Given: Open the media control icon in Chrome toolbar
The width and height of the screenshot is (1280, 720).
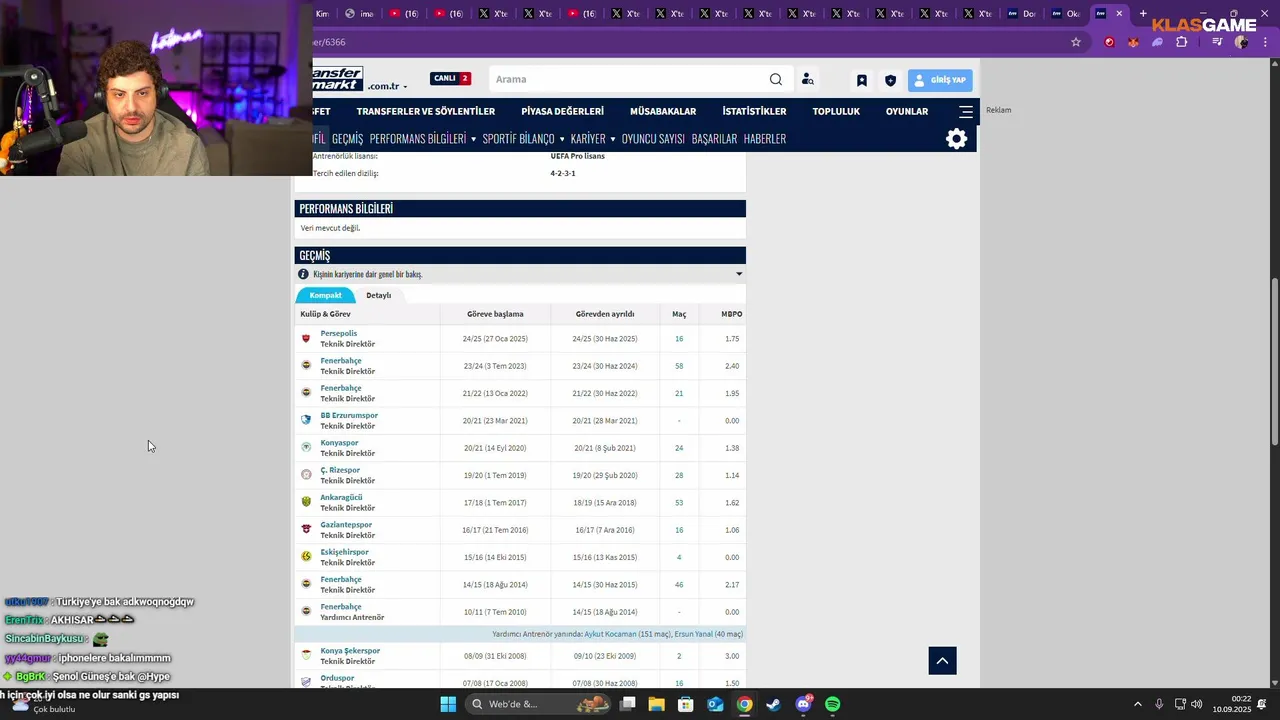Looking at the screenshot, I should pyautogui.click(x=1217, y=42).
